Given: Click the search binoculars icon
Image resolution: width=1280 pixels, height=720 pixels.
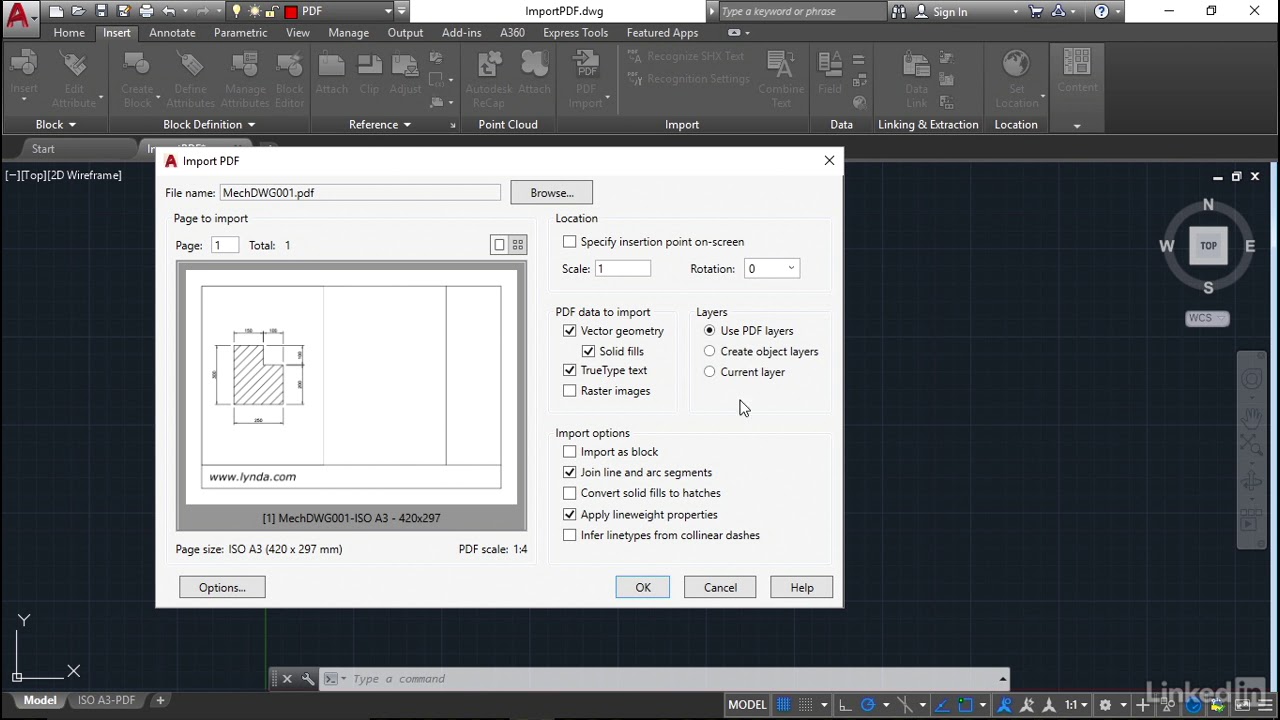Looking at the screenshot, I should [x=899, y=12].
